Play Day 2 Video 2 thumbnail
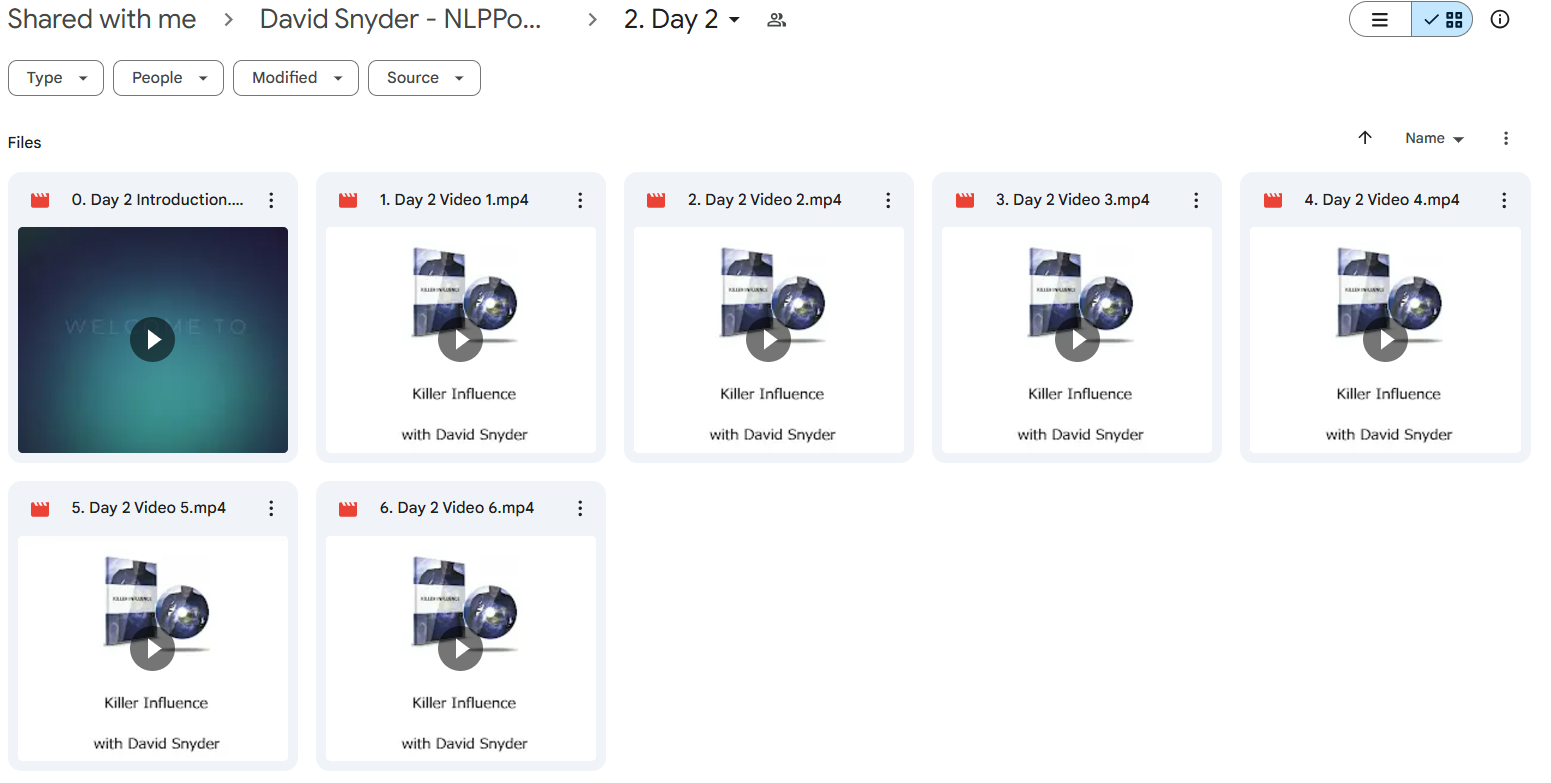This screenshot has width=1551, height=783. click(x=769, y=340)
